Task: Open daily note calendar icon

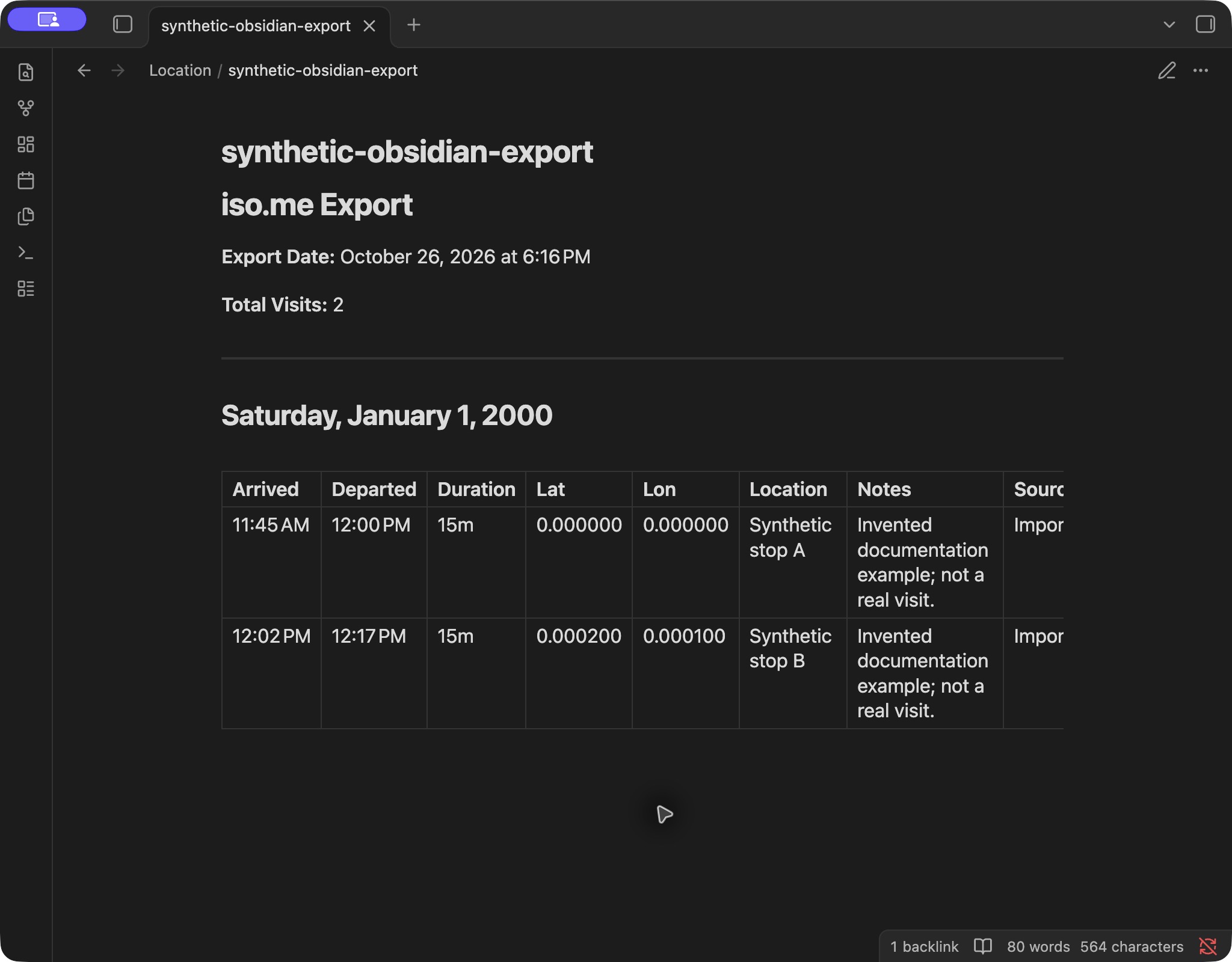Action: click(x=26, y=180)
